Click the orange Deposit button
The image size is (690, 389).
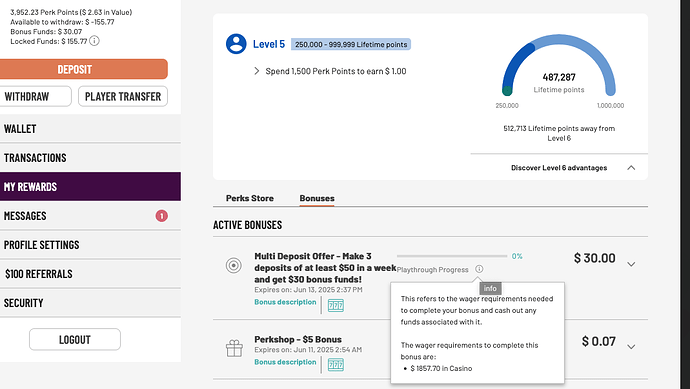tap(83, 69)
